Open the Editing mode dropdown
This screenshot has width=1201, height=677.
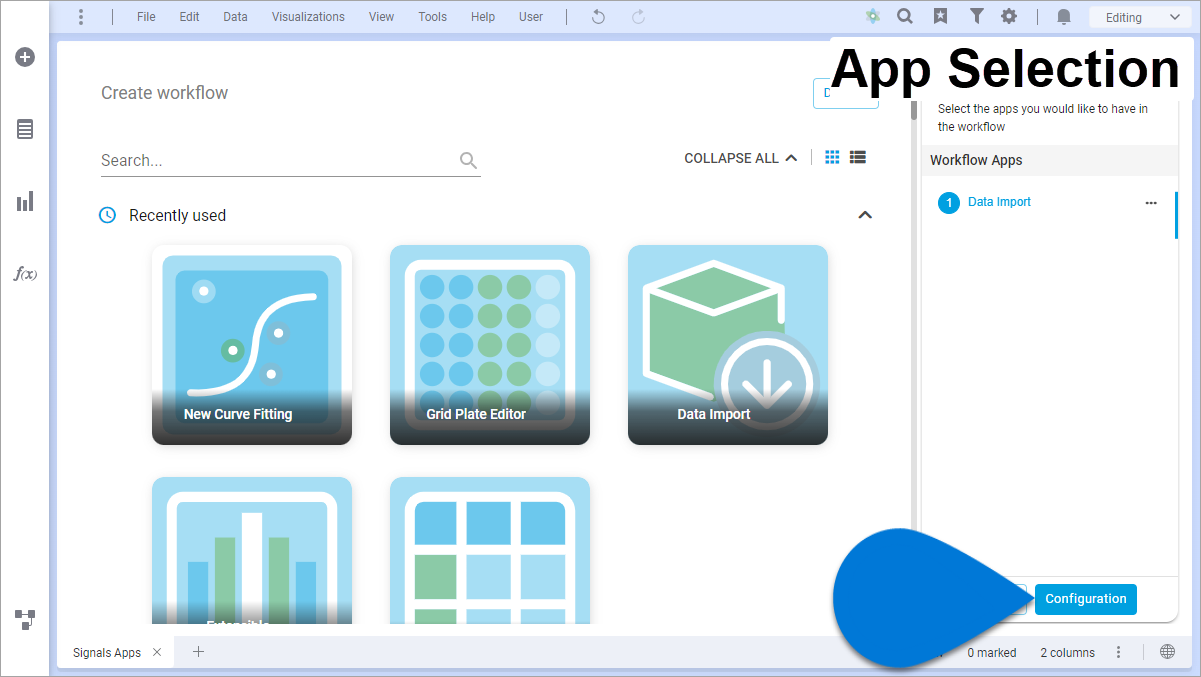[x=1141, y=17]
